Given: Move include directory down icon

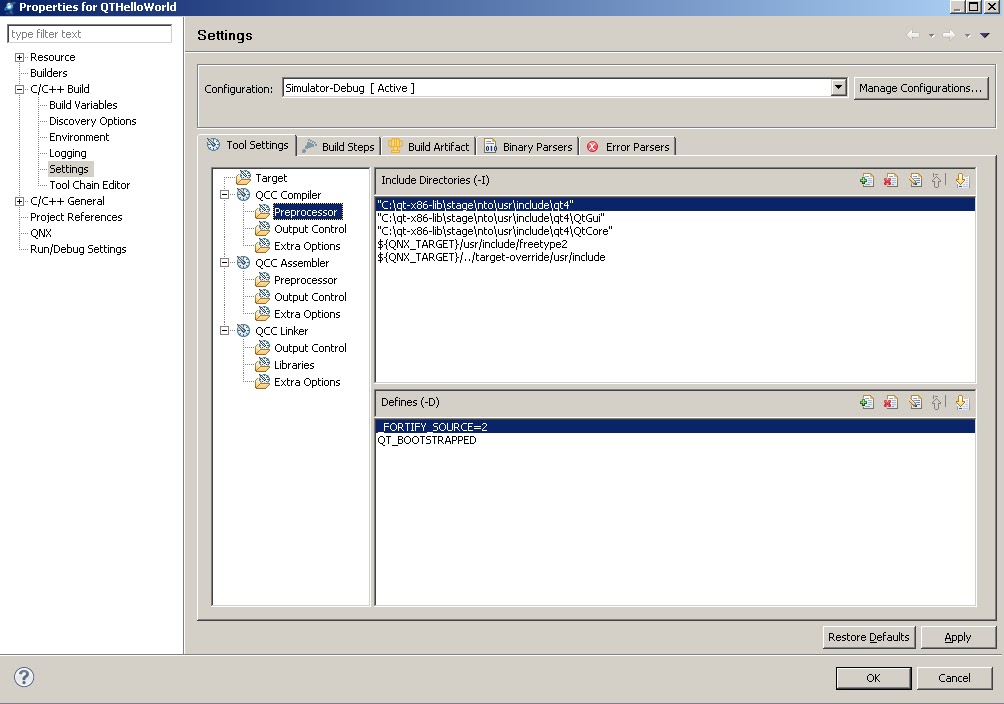Looking at the screenshot, I should point(962,181).
